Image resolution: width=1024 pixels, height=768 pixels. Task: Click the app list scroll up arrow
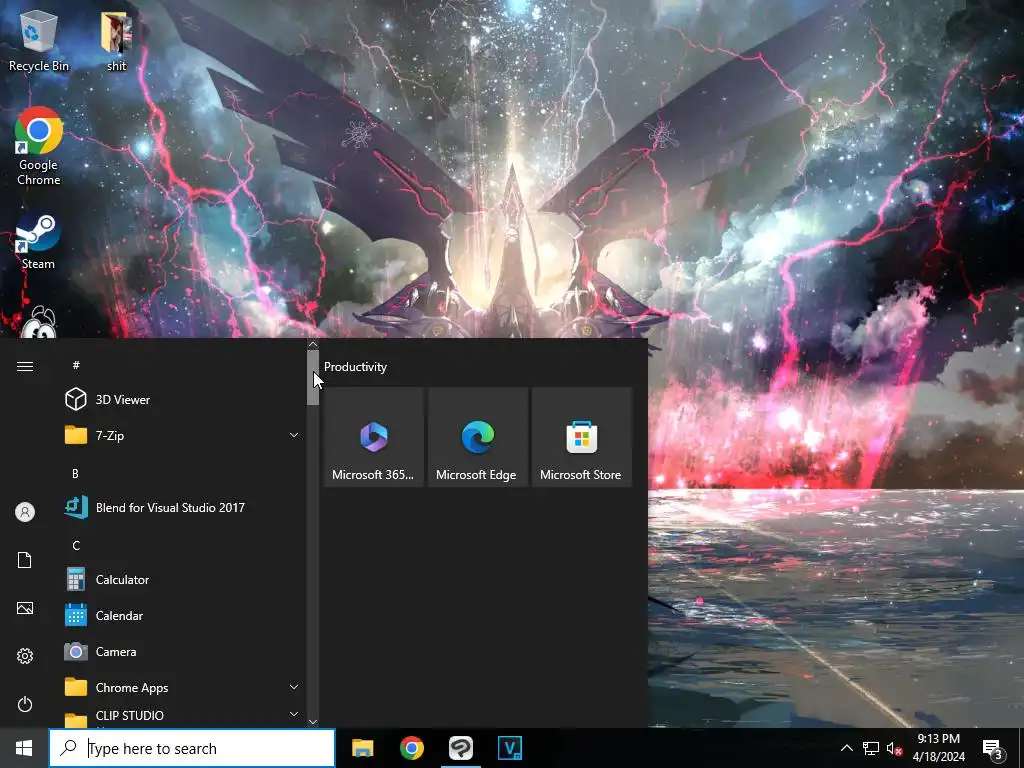click(313, 344)
